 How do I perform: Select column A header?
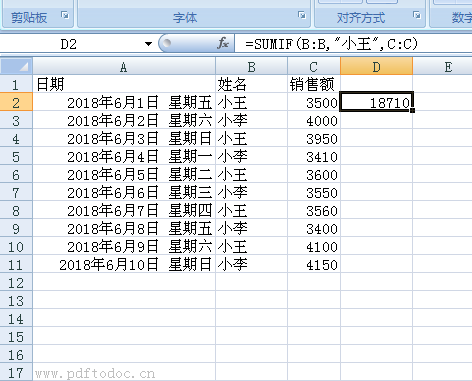pos(124,67)
